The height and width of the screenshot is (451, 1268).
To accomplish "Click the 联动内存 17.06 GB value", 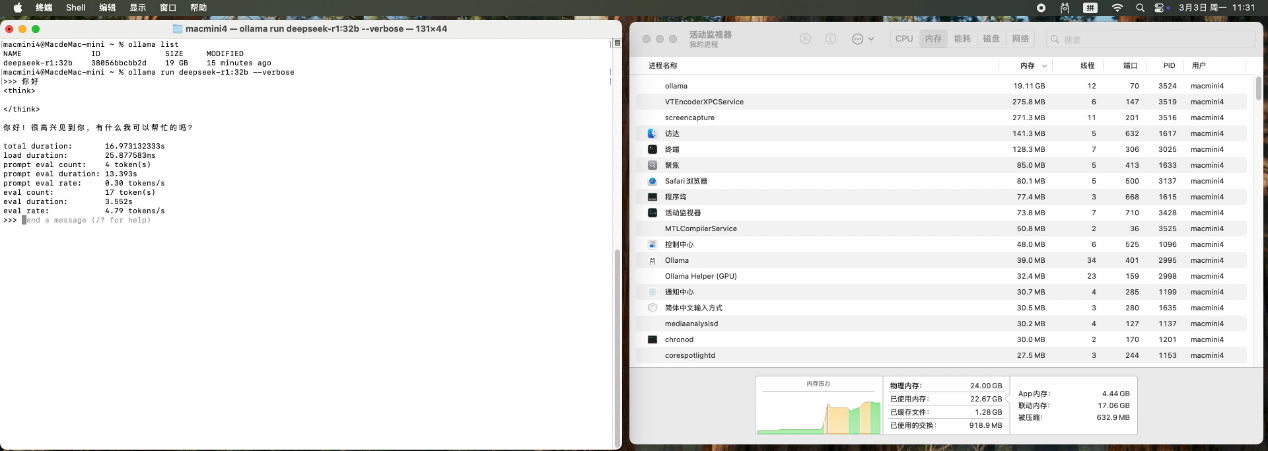I will tap(1114, 406).
